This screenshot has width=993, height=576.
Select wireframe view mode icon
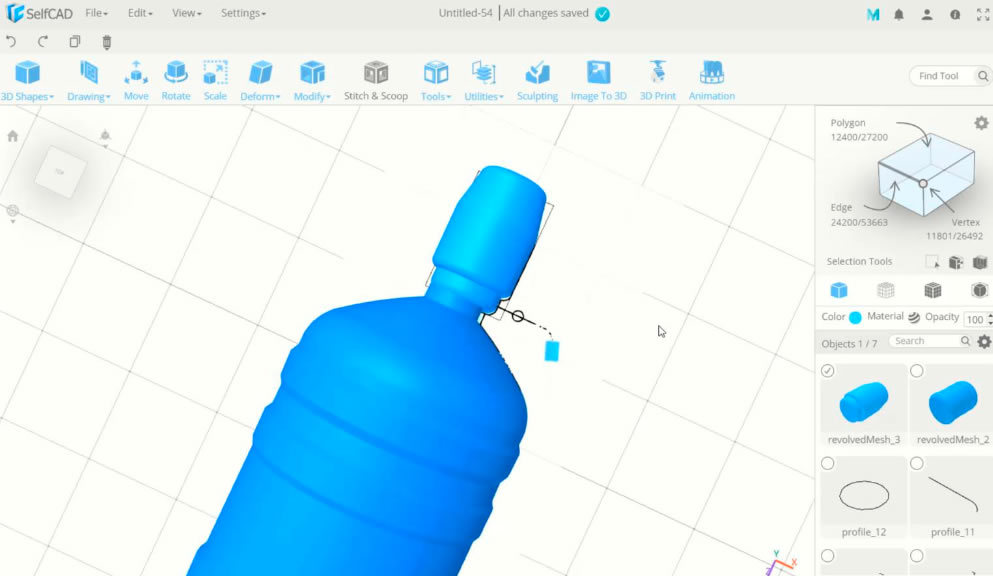(885, 291)
